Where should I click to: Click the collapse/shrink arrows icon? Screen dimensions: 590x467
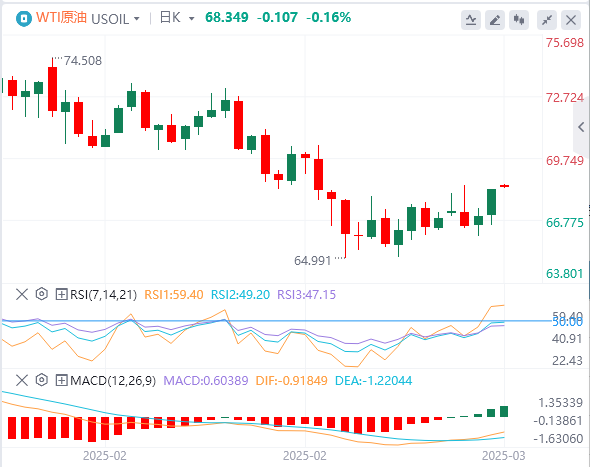pyautogui.click(x=547, y=20)
